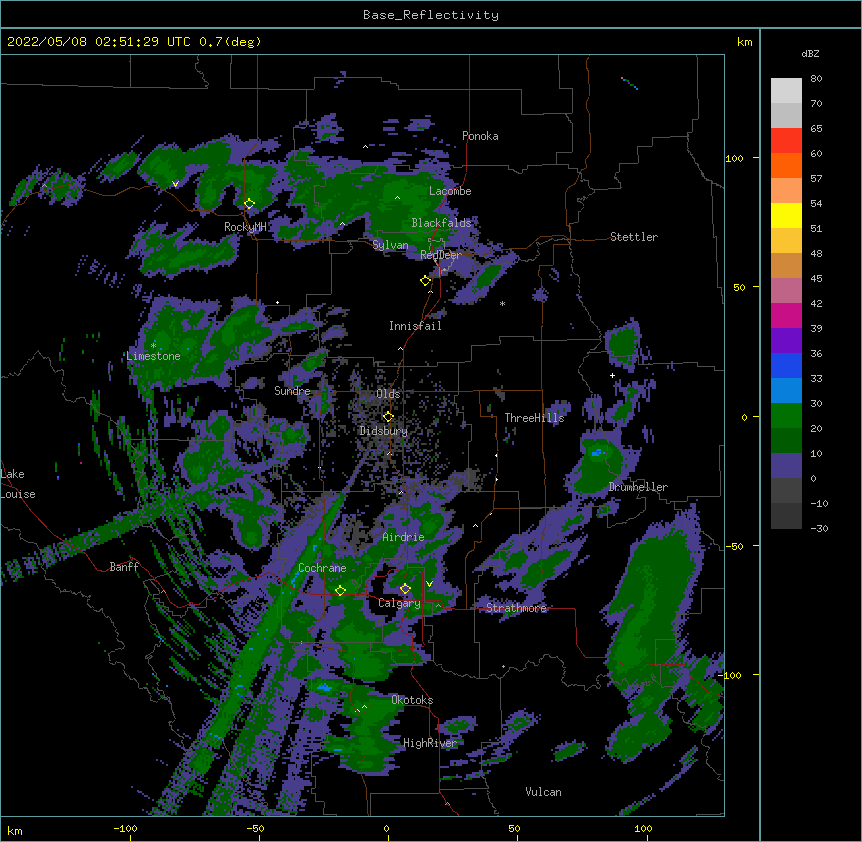Click the HighRiver label
This screenshot has height=842, width=862.
click(x=430, y=743)
